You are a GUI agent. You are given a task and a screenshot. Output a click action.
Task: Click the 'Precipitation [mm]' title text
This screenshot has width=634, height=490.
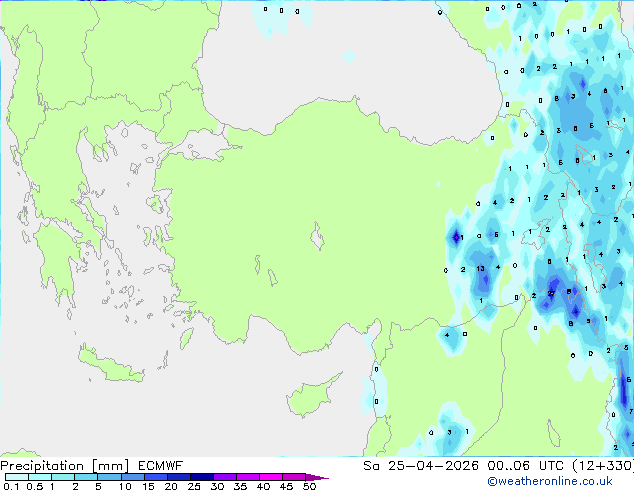point(65,466)
